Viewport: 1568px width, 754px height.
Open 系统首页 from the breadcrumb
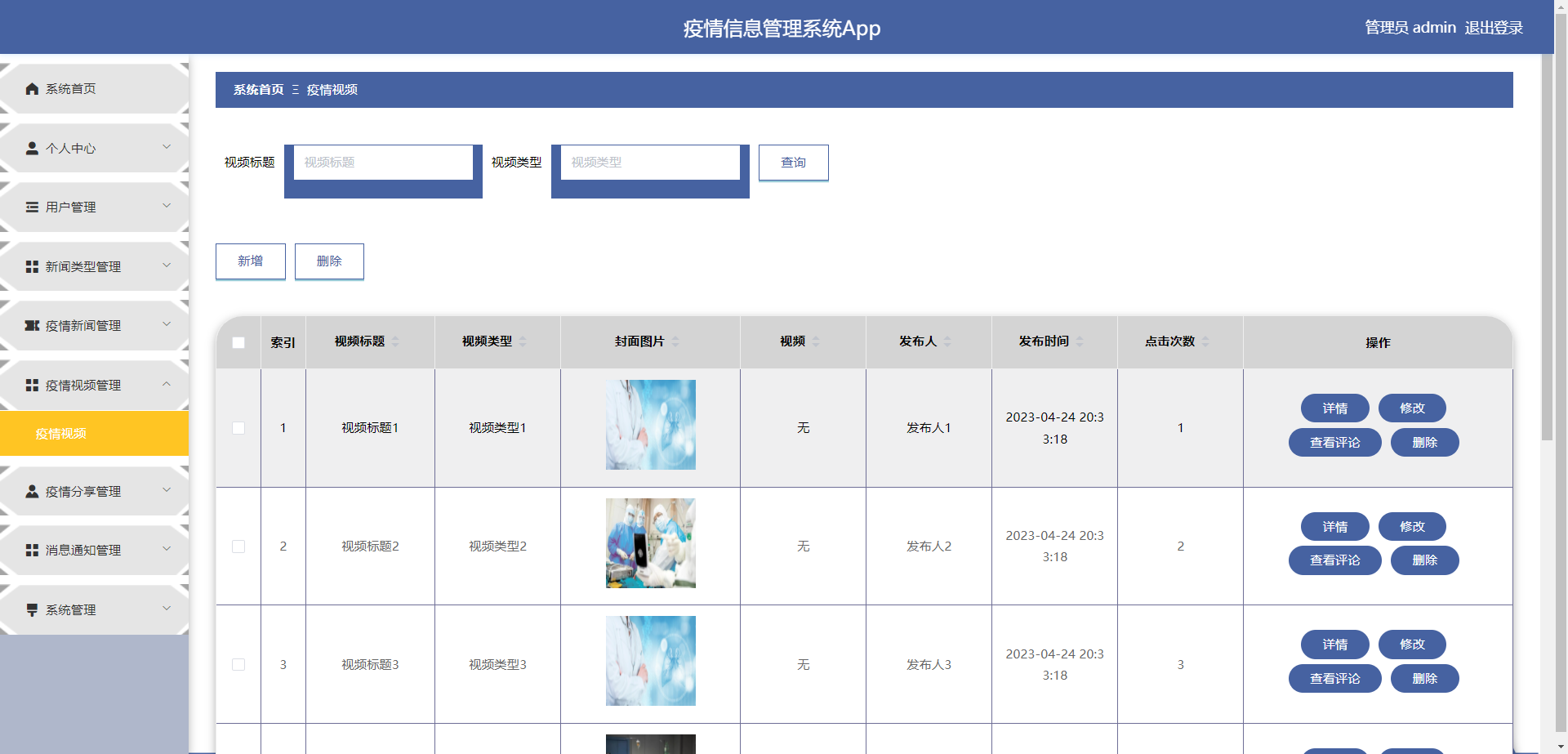click(257, 90)
